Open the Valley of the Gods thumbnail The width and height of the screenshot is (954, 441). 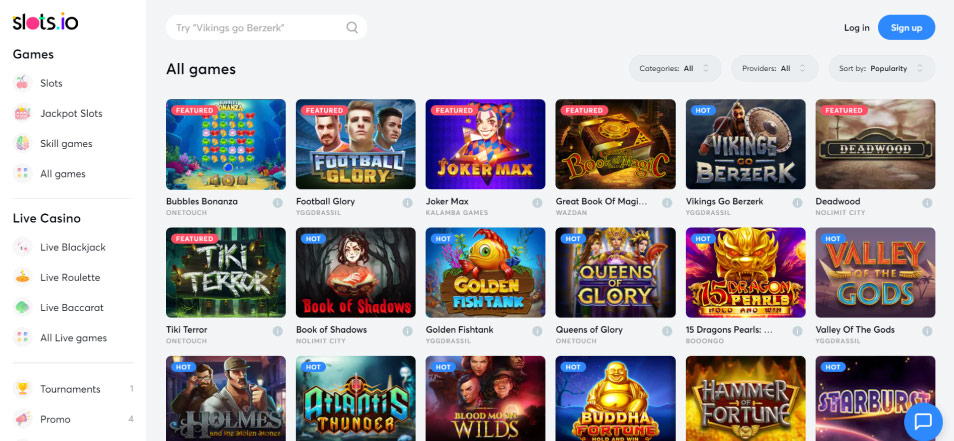(875, 273)
